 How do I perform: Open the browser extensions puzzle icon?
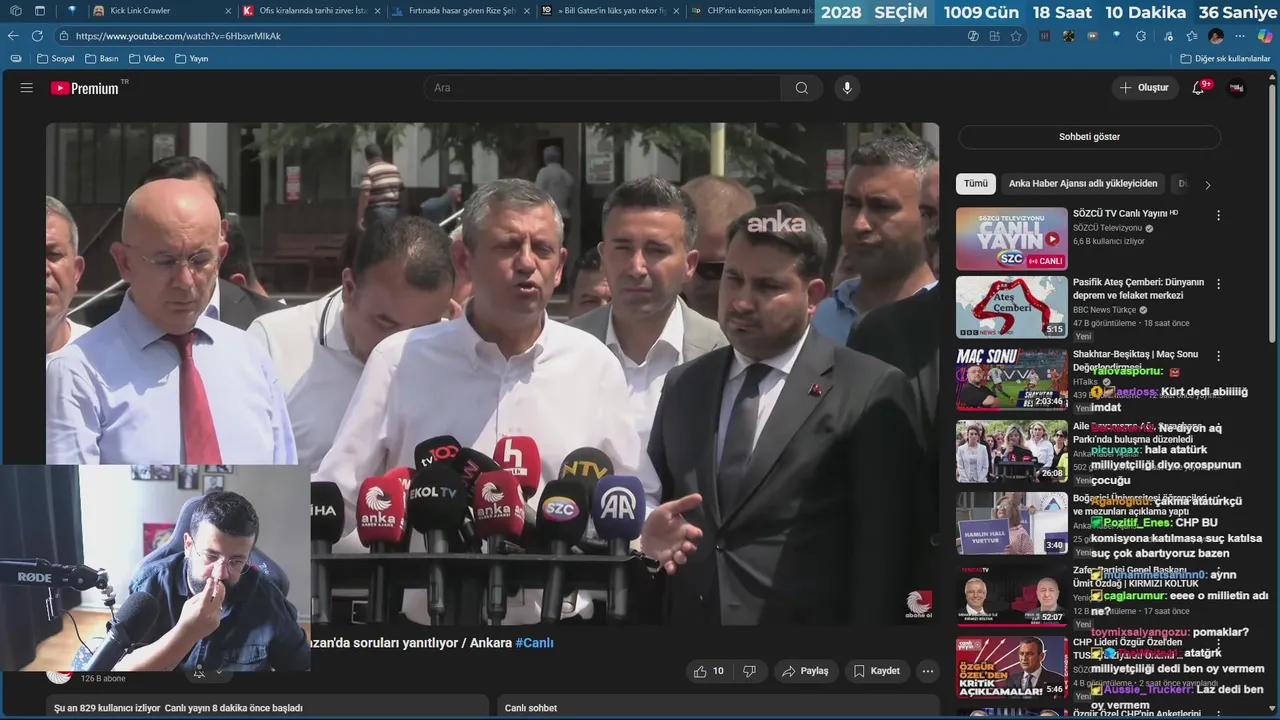click(x=1141, y=36)
